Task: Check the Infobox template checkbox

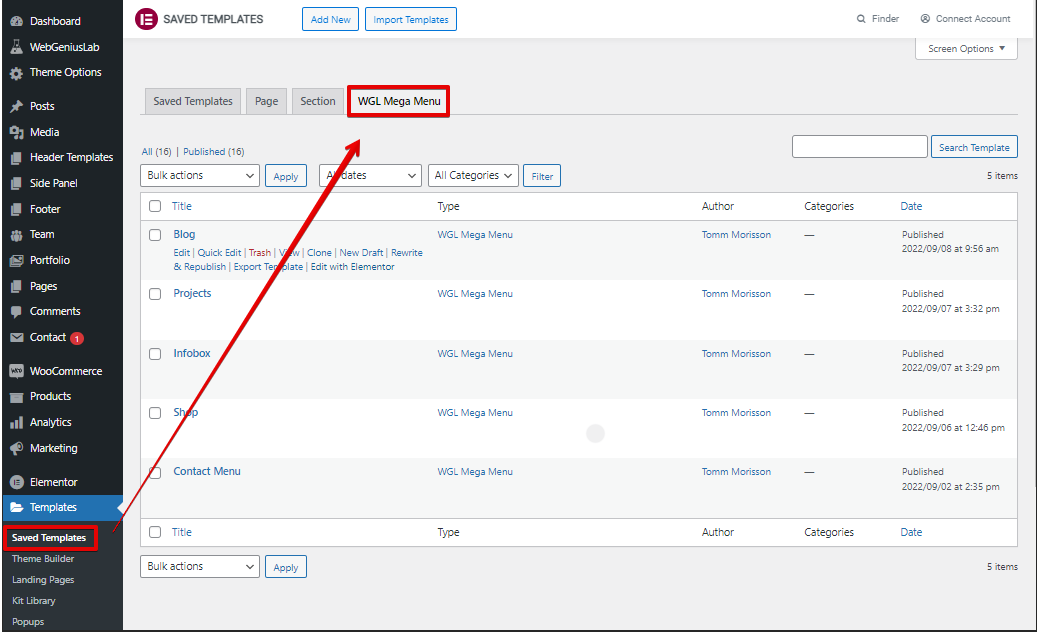Action: click(x=155, y=354)
